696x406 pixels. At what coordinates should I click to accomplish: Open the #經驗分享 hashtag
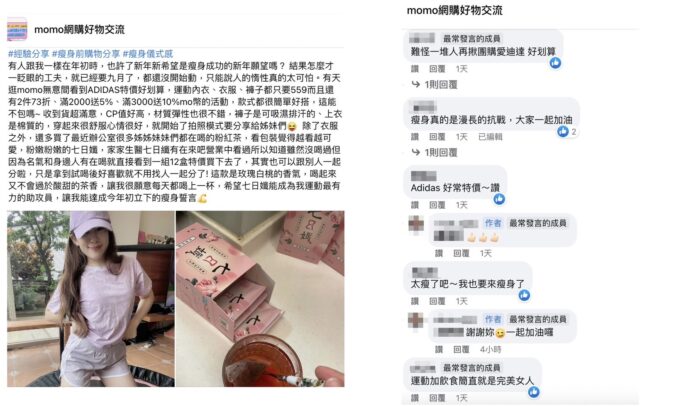[x=28, y=54]
